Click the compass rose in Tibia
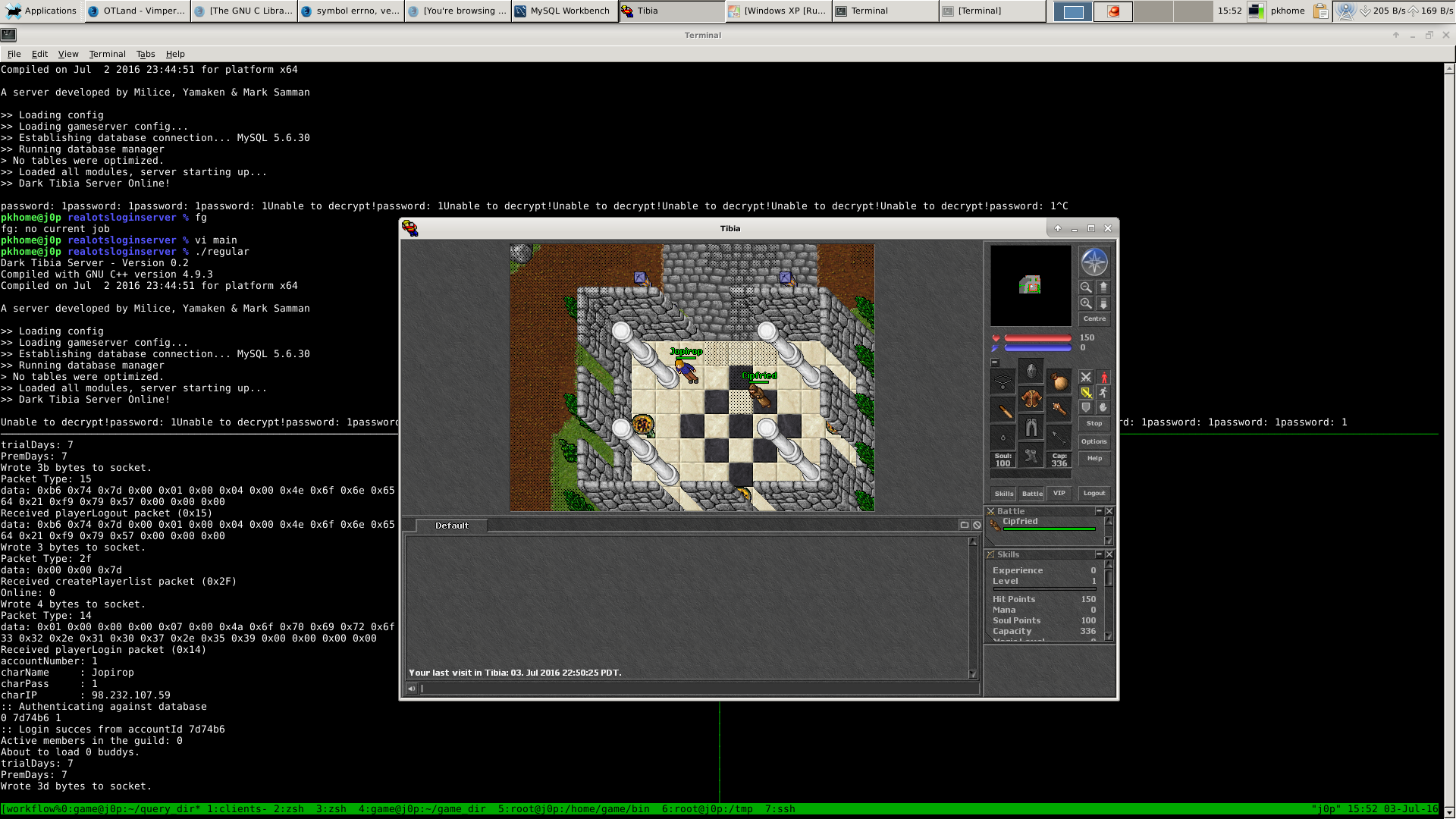This screenshot has height=819, width=1456. click(x=1094, y=262)
